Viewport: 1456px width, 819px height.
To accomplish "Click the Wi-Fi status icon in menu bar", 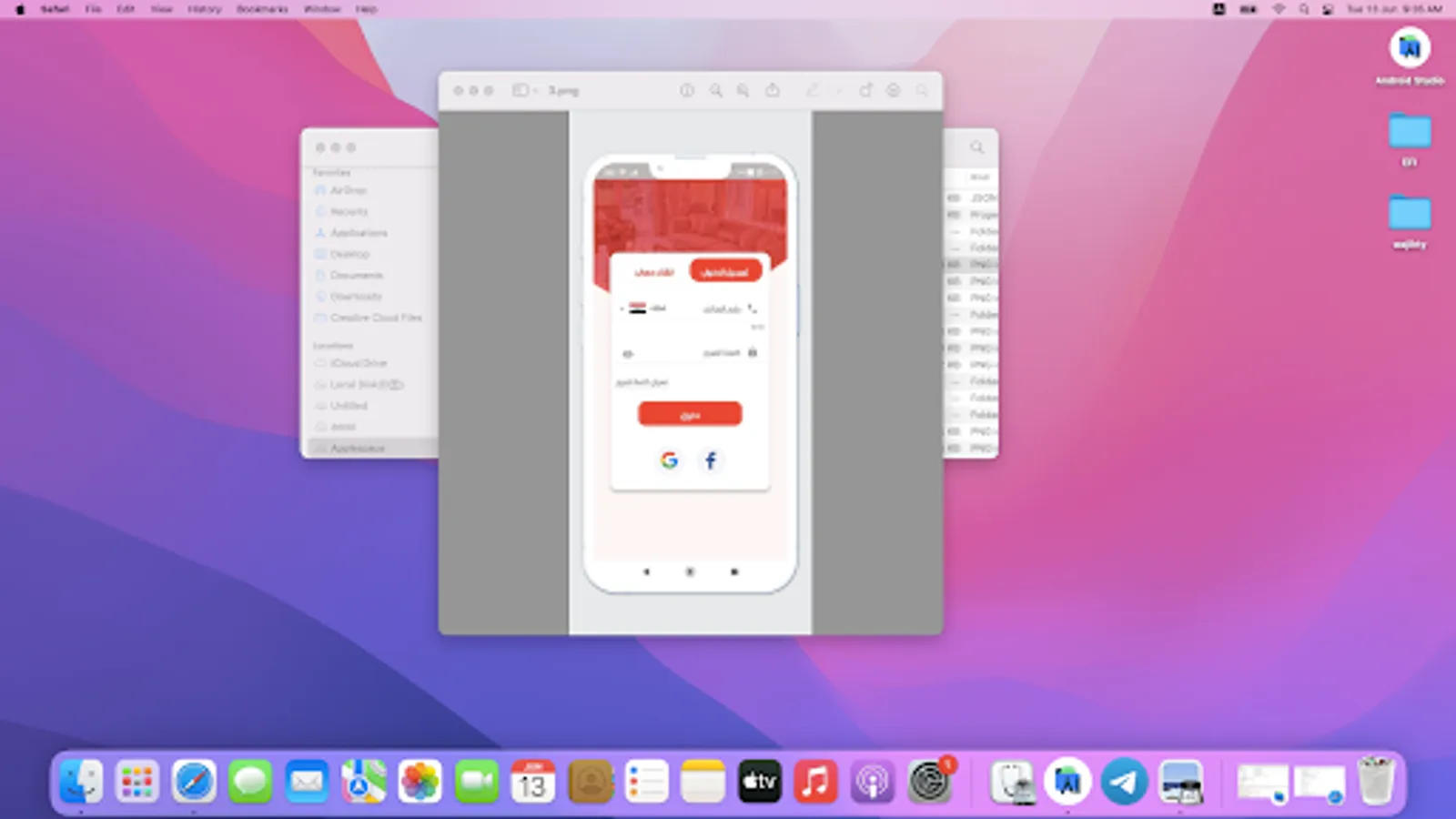I will [1279, 9].
